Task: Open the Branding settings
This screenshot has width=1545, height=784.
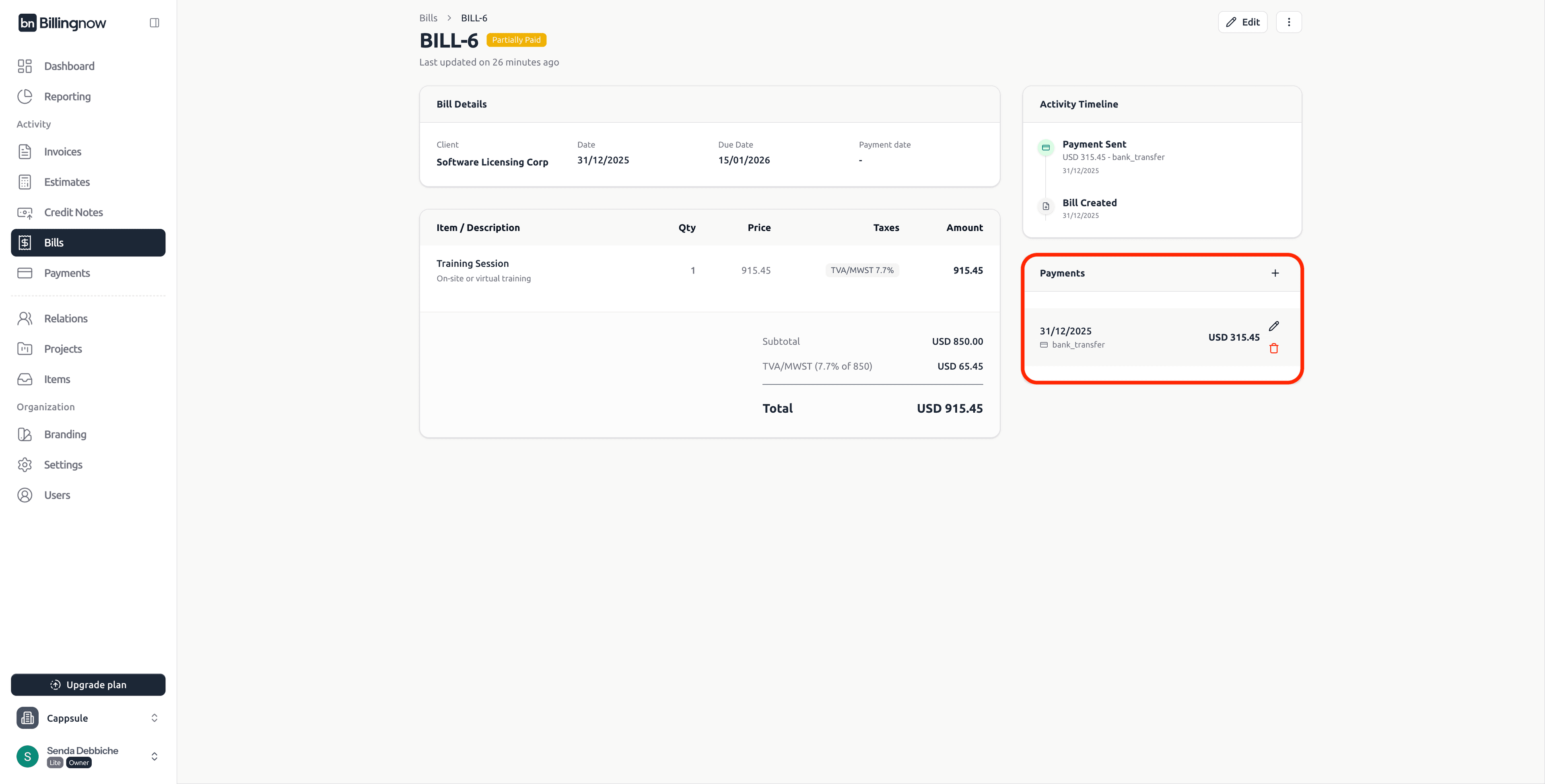Action: click(64, 434)
